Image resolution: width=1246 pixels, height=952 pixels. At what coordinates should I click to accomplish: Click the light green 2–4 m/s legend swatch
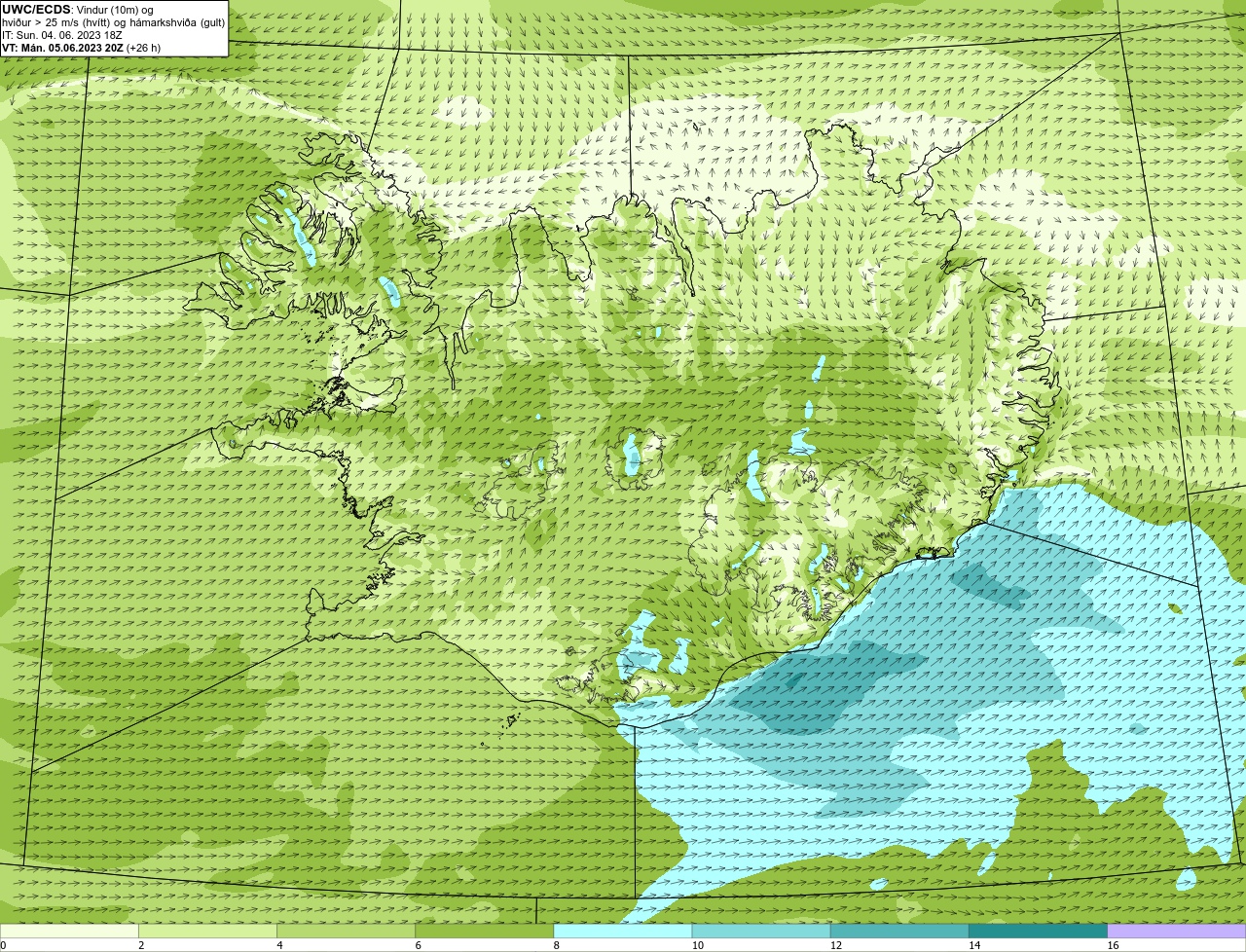coord(207,931)
